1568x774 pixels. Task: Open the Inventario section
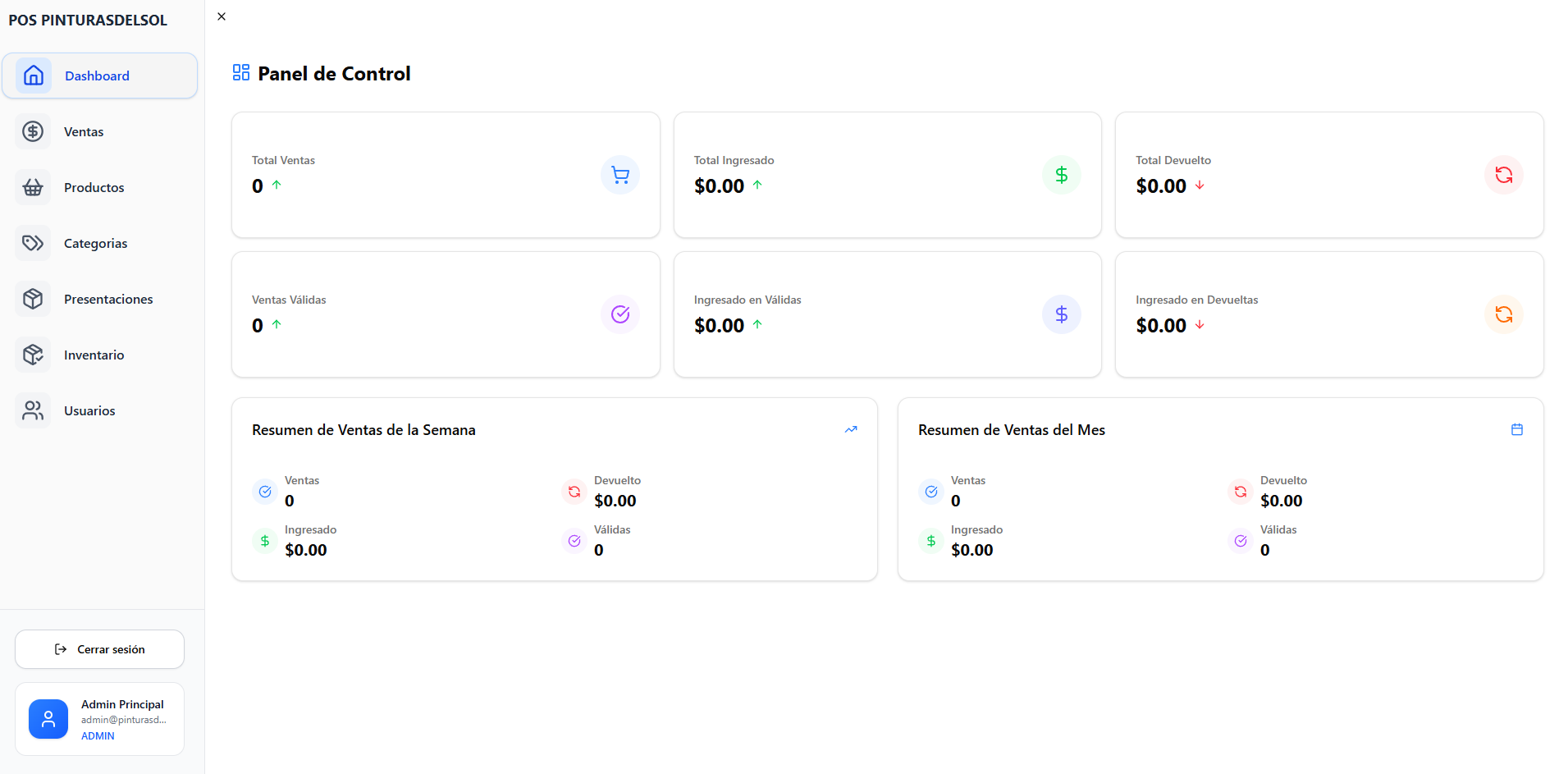coord(94,355)
